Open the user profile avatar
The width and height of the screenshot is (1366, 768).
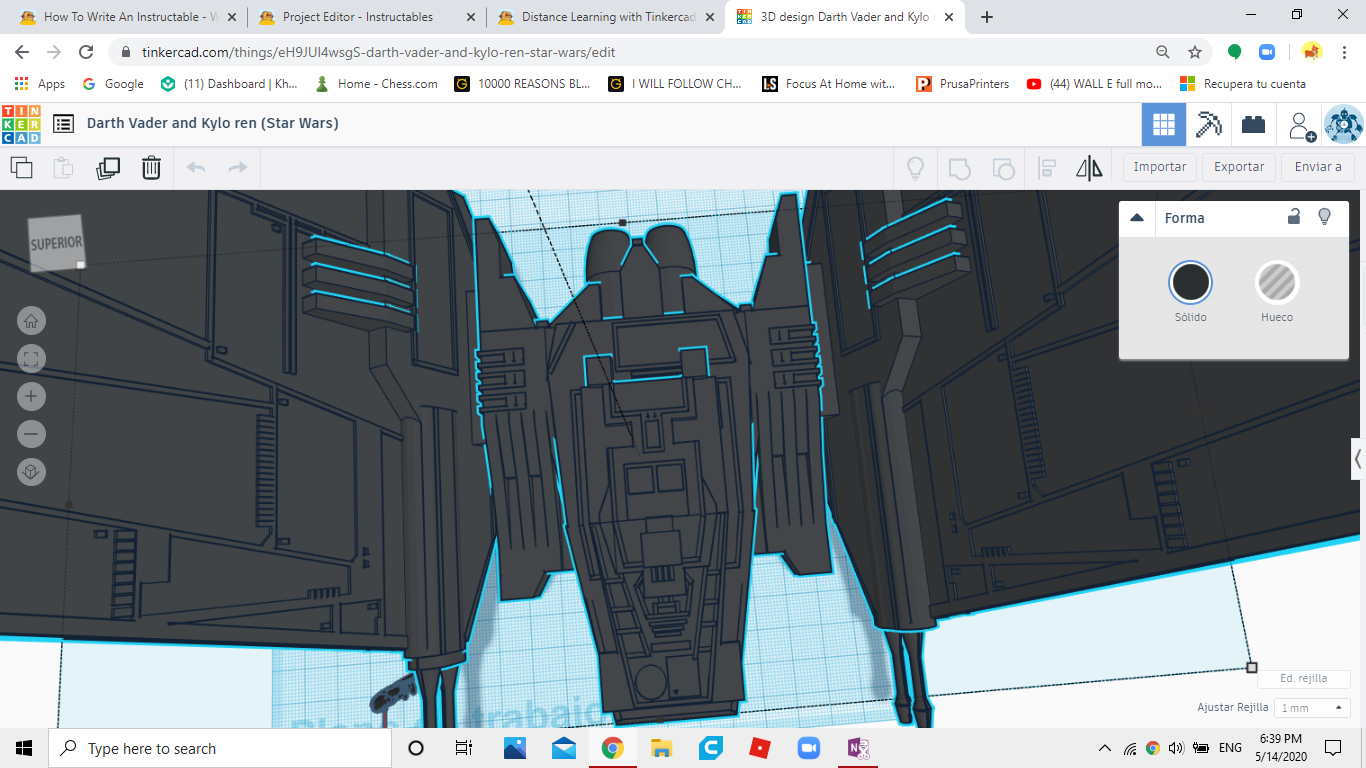tap(1344, 125)
